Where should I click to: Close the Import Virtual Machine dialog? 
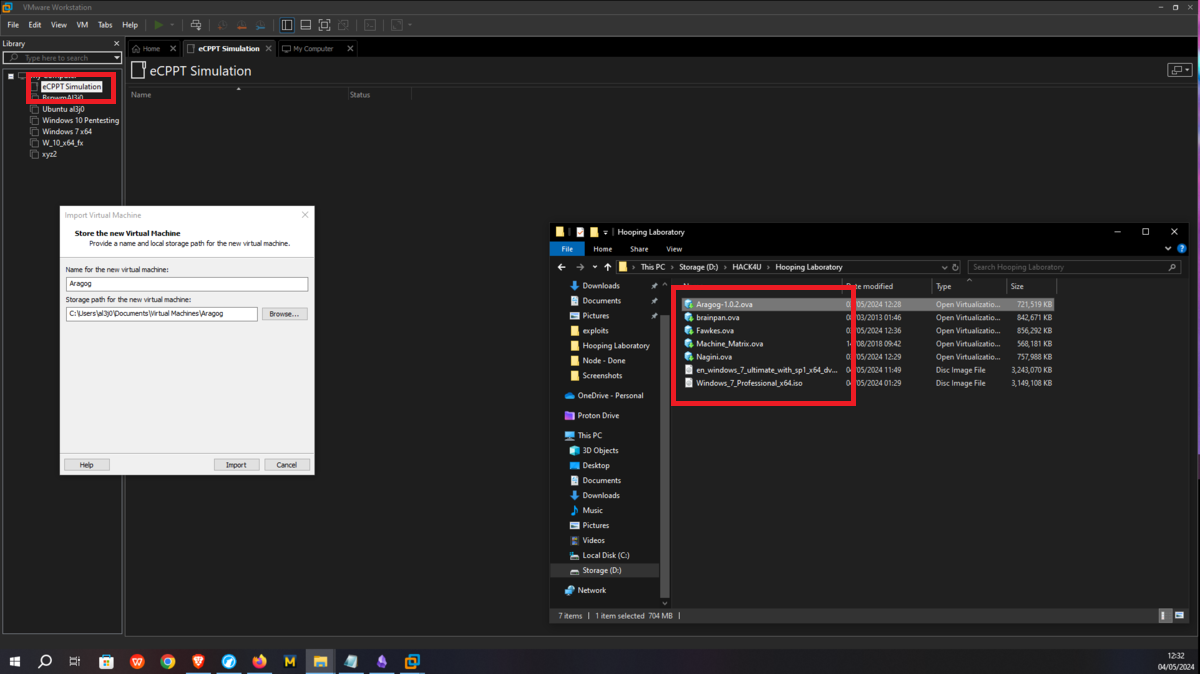click(x=305, y=215)
